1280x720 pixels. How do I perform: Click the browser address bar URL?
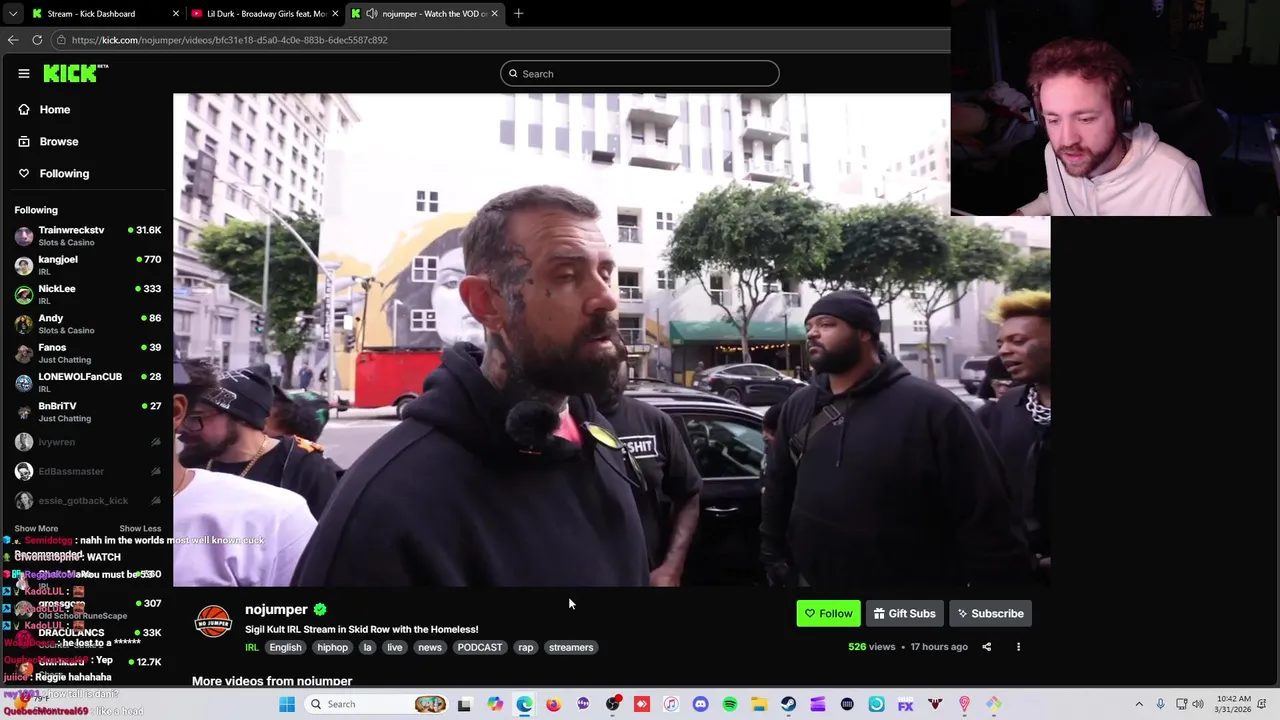(x=230, y=40)
